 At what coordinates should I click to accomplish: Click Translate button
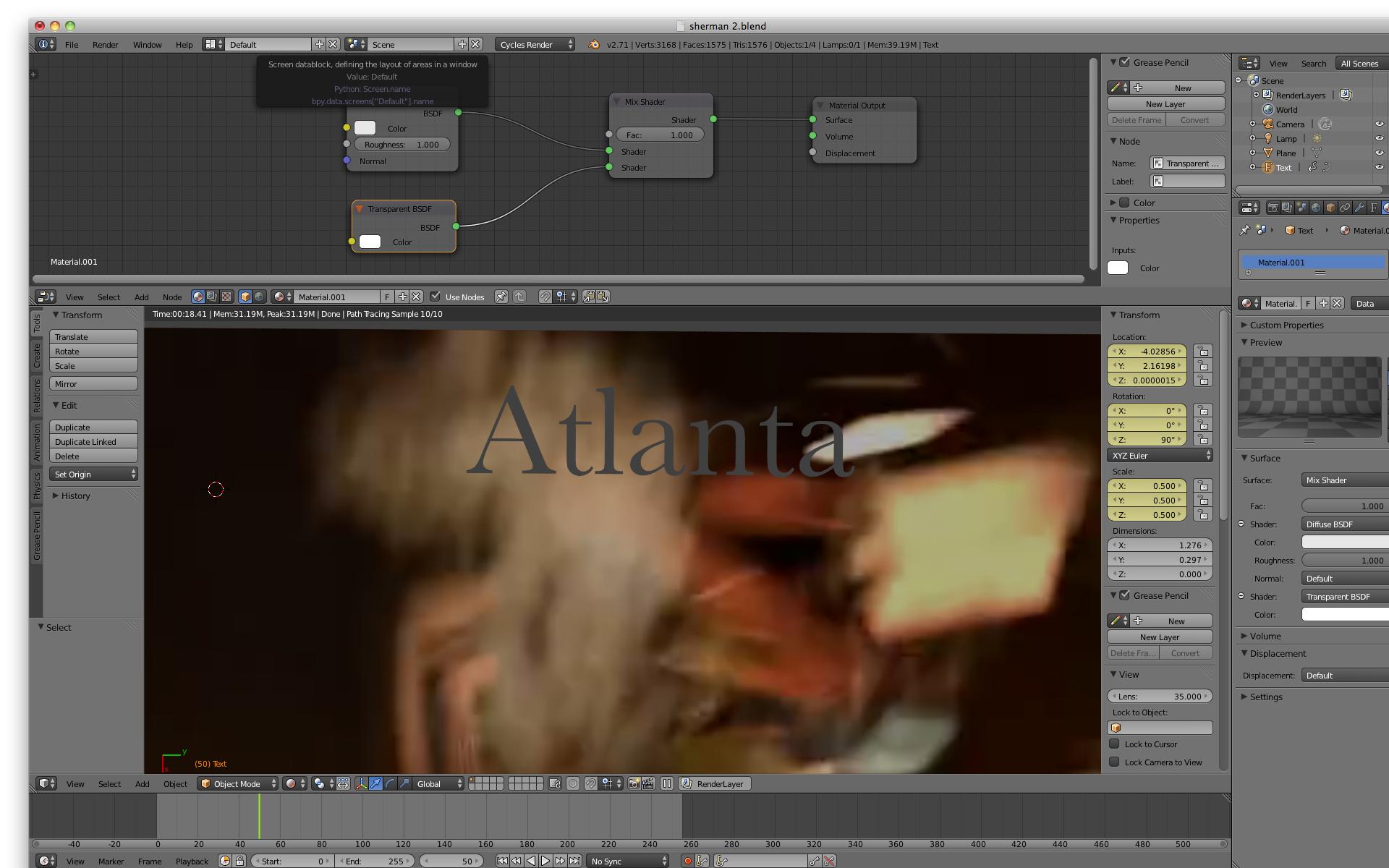click(x=94, y=336)
